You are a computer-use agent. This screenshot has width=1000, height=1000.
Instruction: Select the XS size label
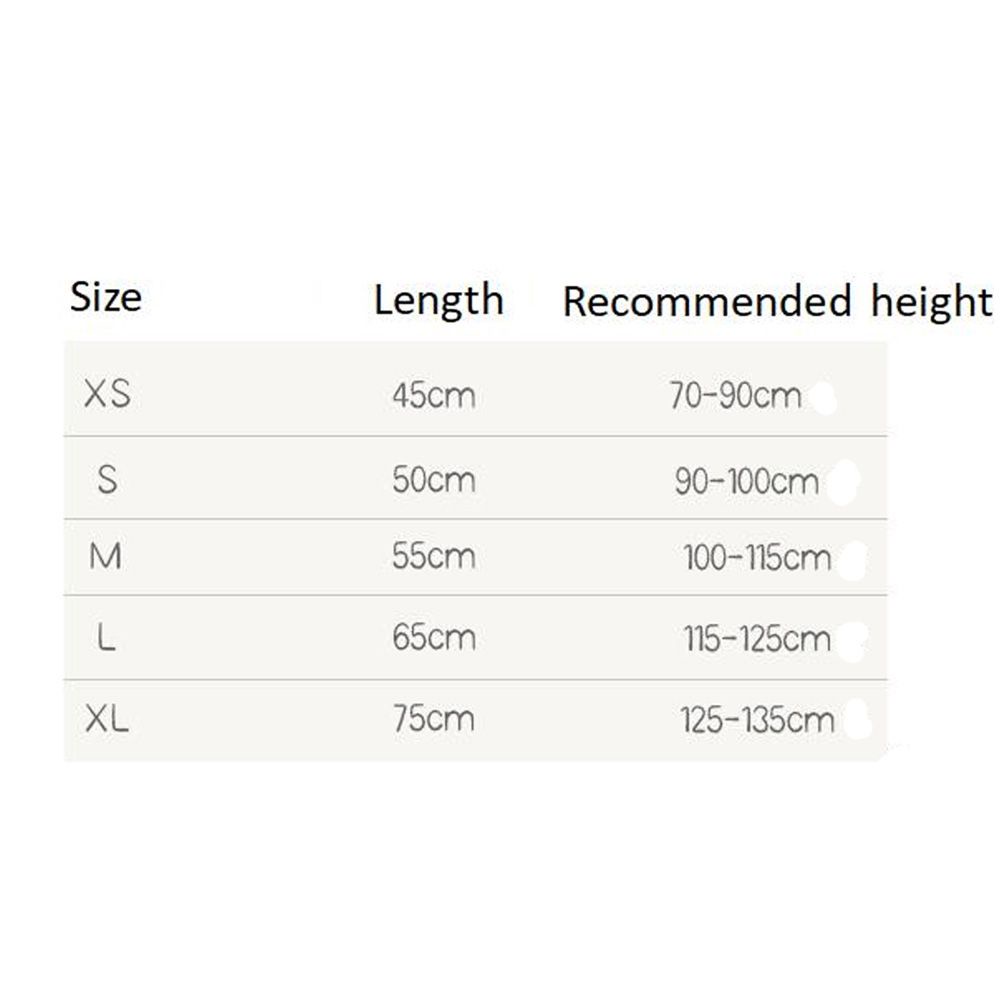[108, 396]
